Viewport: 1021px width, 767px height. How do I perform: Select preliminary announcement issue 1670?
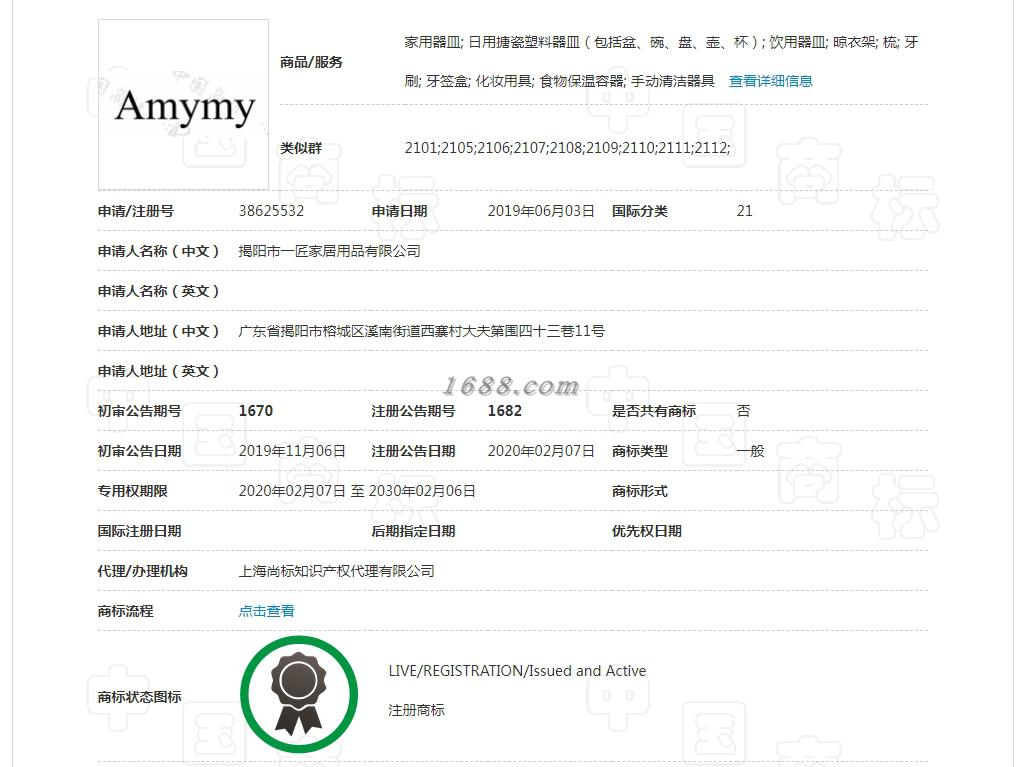click(256, 411)
